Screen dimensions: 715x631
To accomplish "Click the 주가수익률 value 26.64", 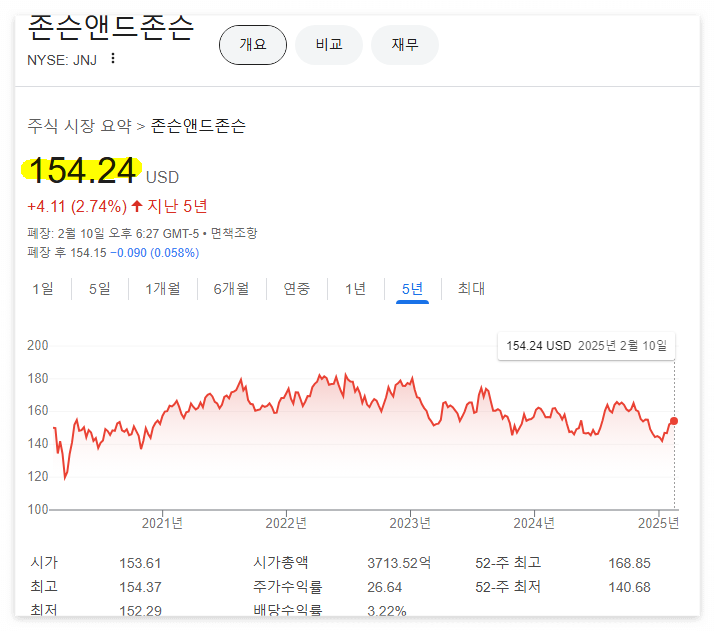I will point(384,587).
